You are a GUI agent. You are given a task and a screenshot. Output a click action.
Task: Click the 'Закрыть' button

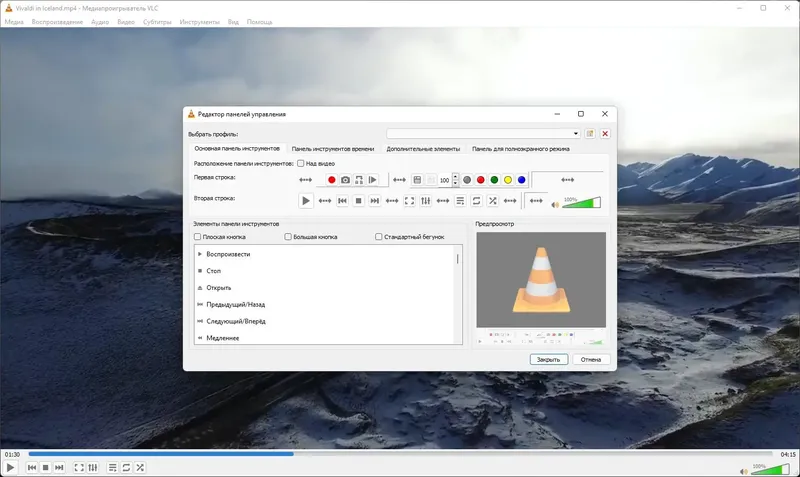548,359
